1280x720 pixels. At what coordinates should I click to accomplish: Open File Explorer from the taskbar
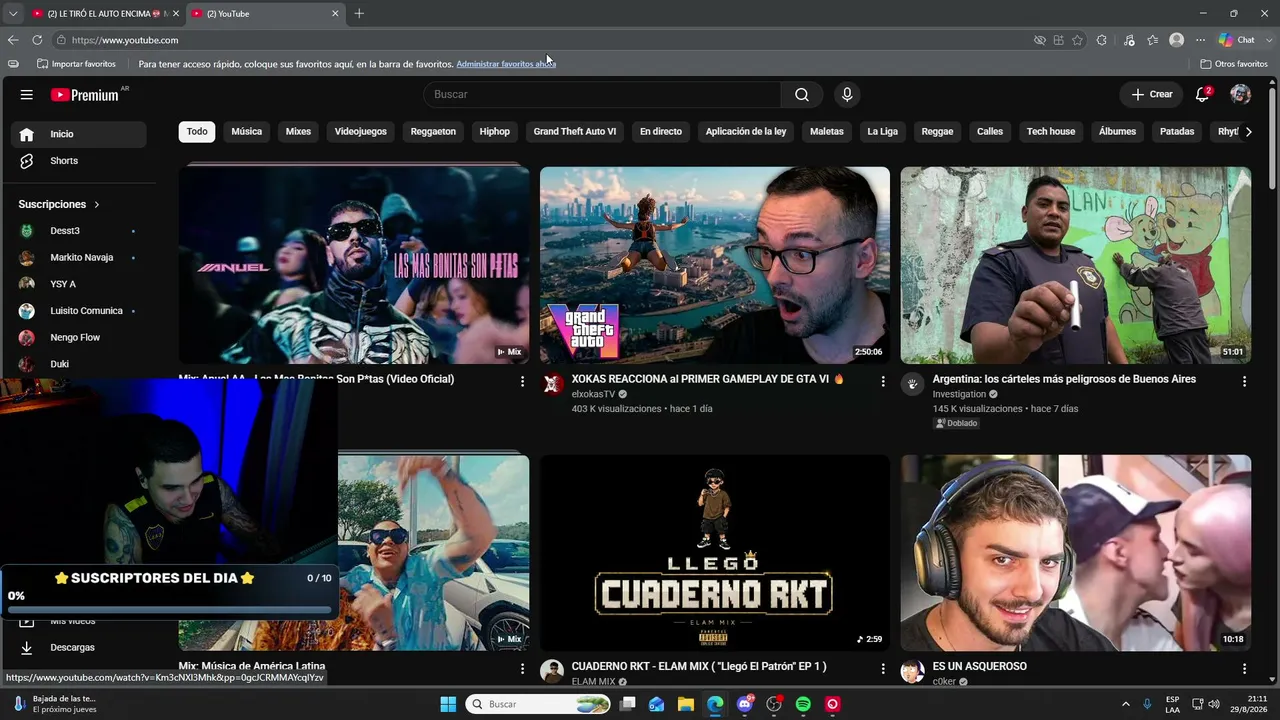[x=686, y=704]
